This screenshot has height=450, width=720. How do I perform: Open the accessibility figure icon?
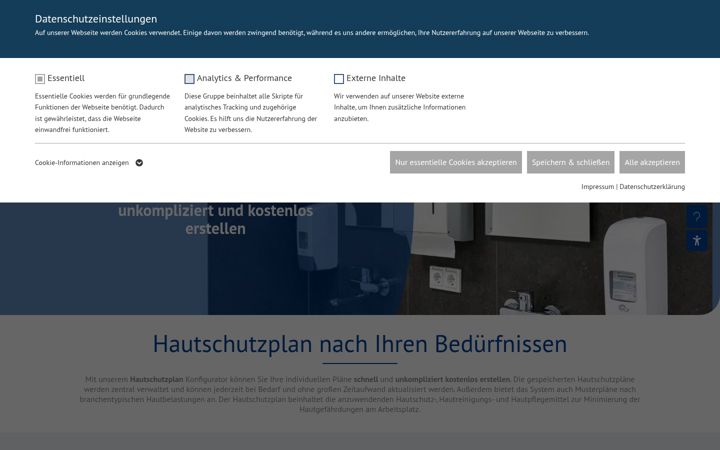[697, 240]
